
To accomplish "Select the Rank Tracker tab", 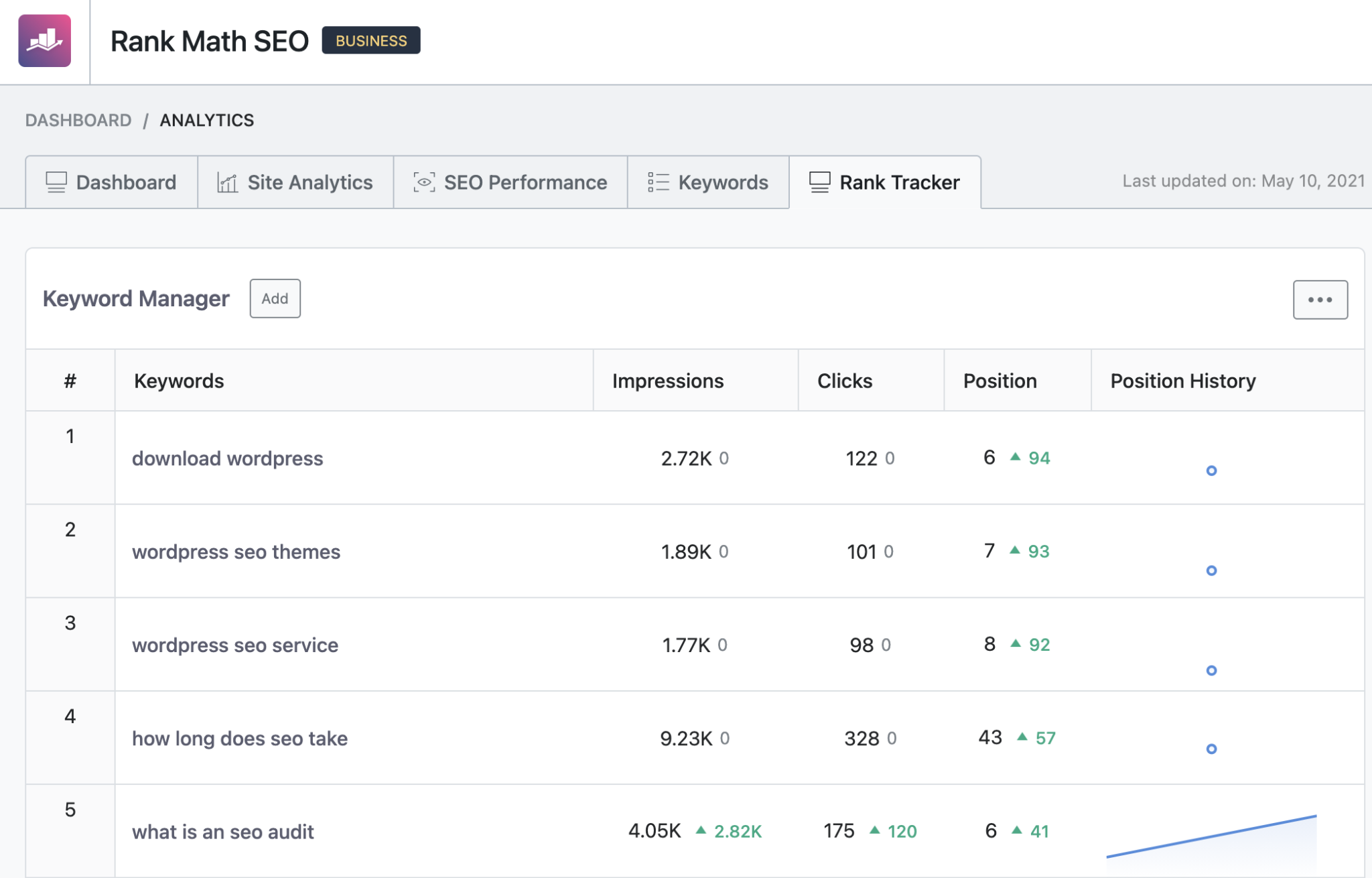I will tap(885, 182).
